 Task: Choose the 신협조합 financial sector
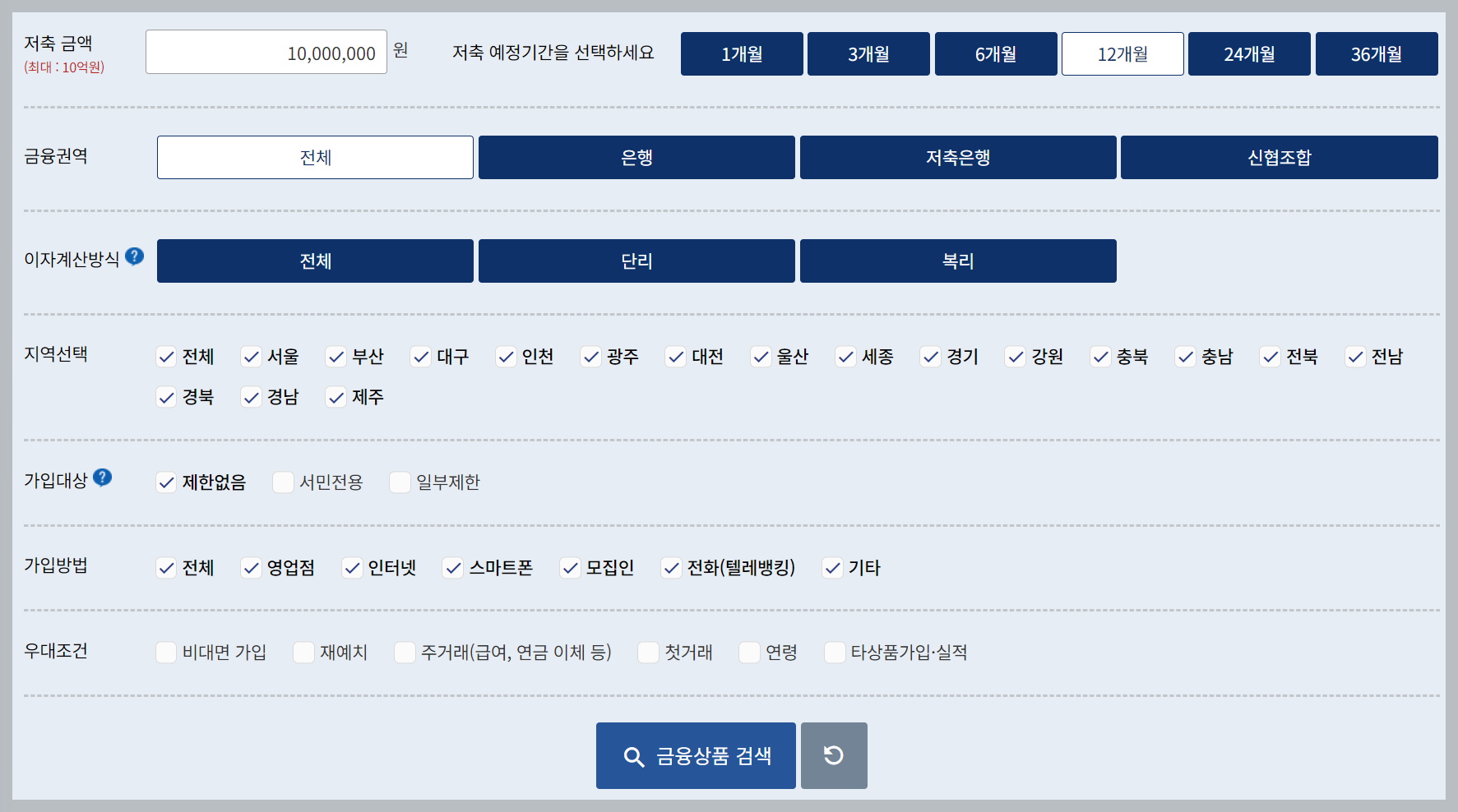(1279, 157)
